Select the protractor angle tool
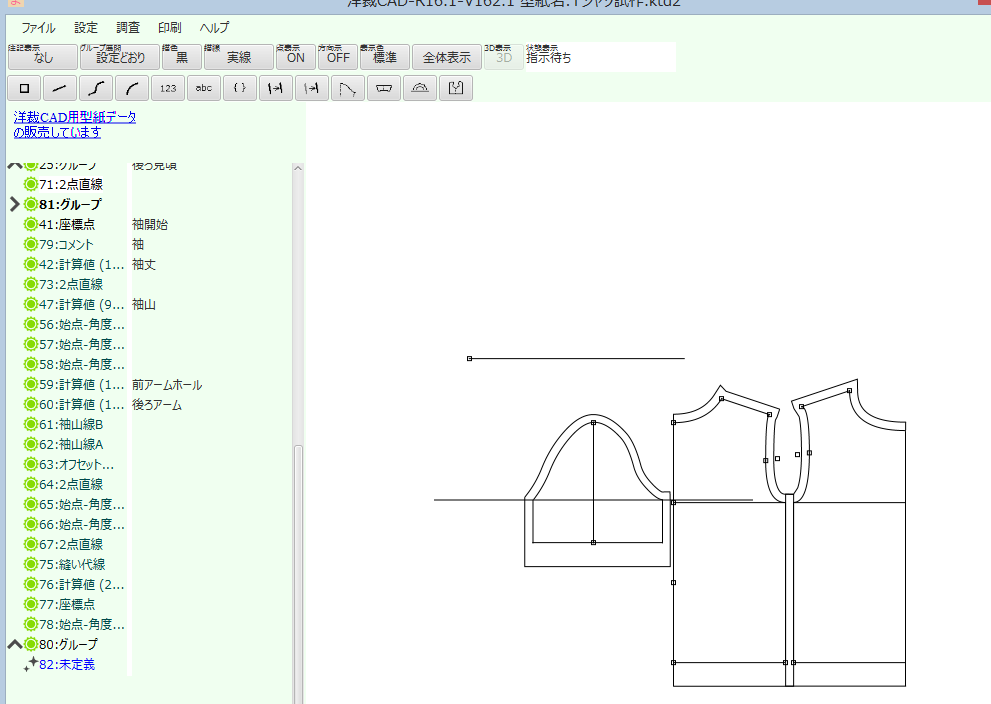Viewport: 991px width, 704px height. click(x=420, y=88)
